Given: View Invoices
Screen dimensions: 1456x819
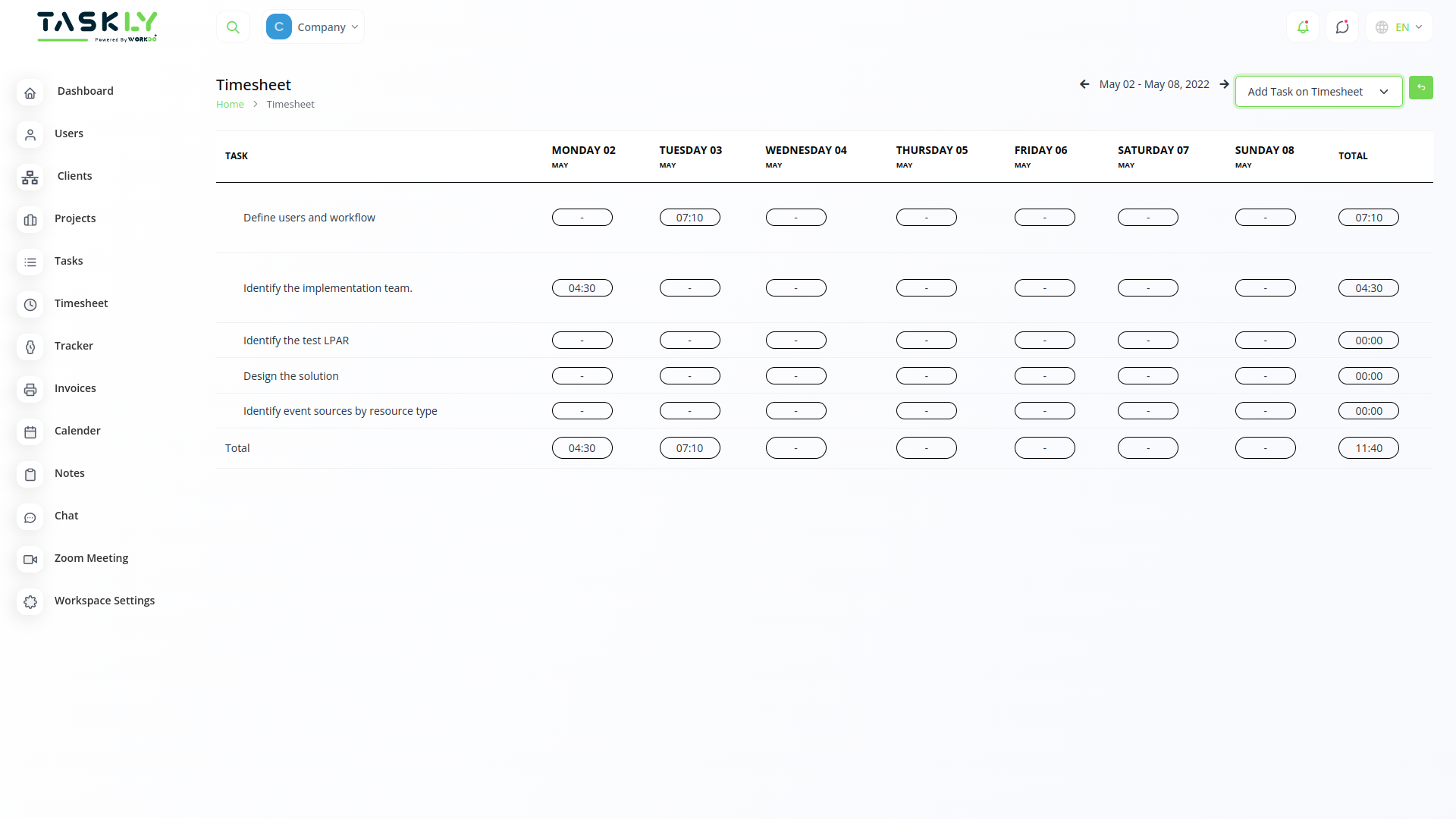Looking at the screenshot, I should (x=75, y=388).
